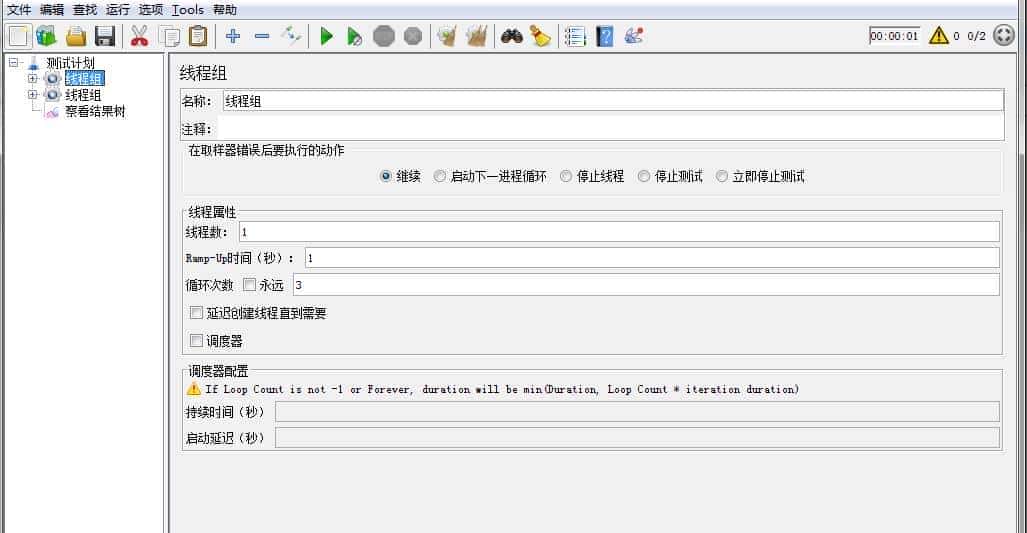The height and width of the screenshot is (533, 1027).
Task: Enable the 调度器 checkbox
Action: point(196,340)
